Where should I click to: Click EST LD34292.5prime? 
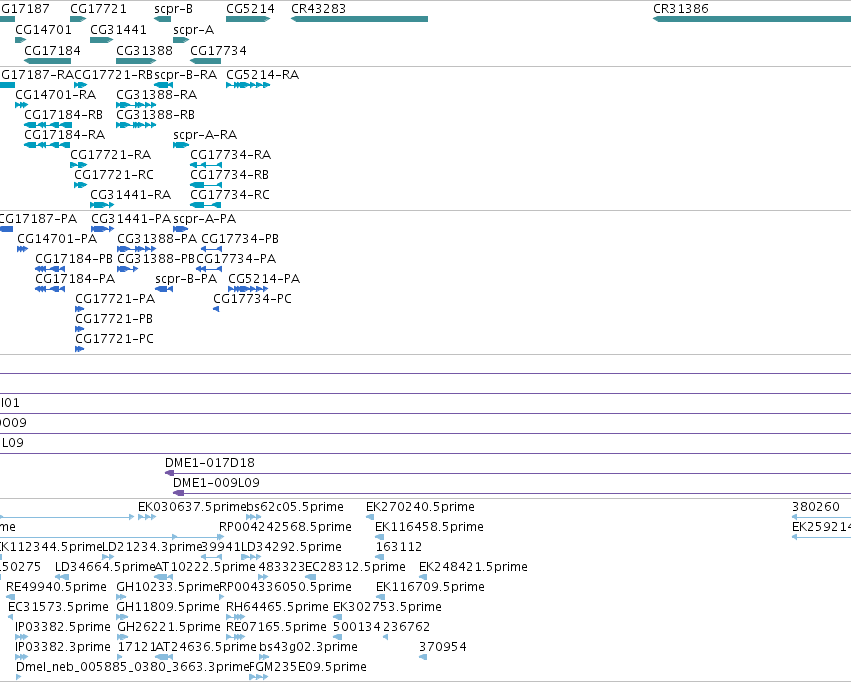[251, 557]
